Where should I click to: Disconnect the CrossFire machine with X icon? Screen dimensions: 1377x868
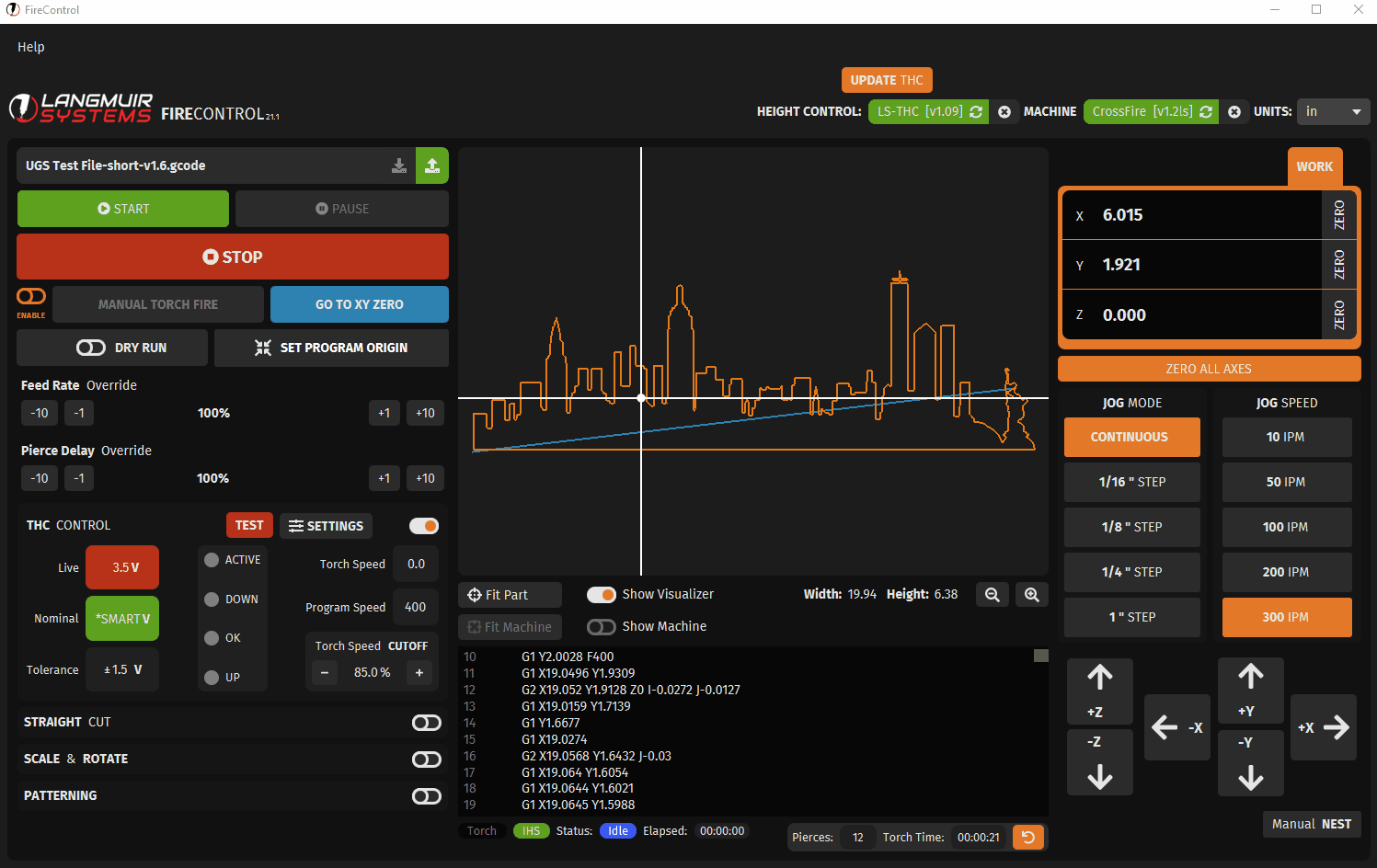pyautogui.click(x=1234, y=112)
